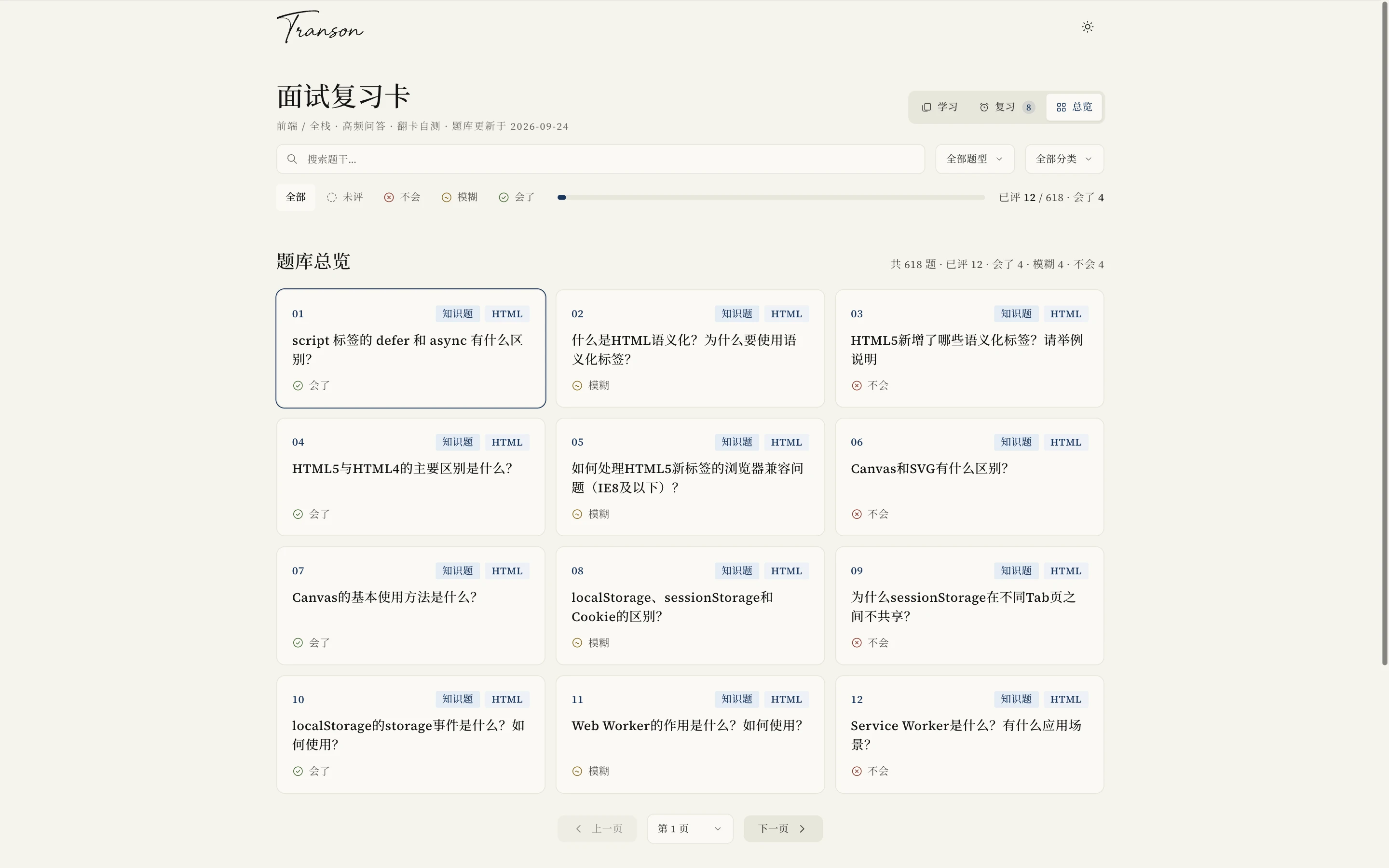Viewport: 1389px width, 868px height.
Task: Select the 全部 status filter
Action: coord(296,198)
